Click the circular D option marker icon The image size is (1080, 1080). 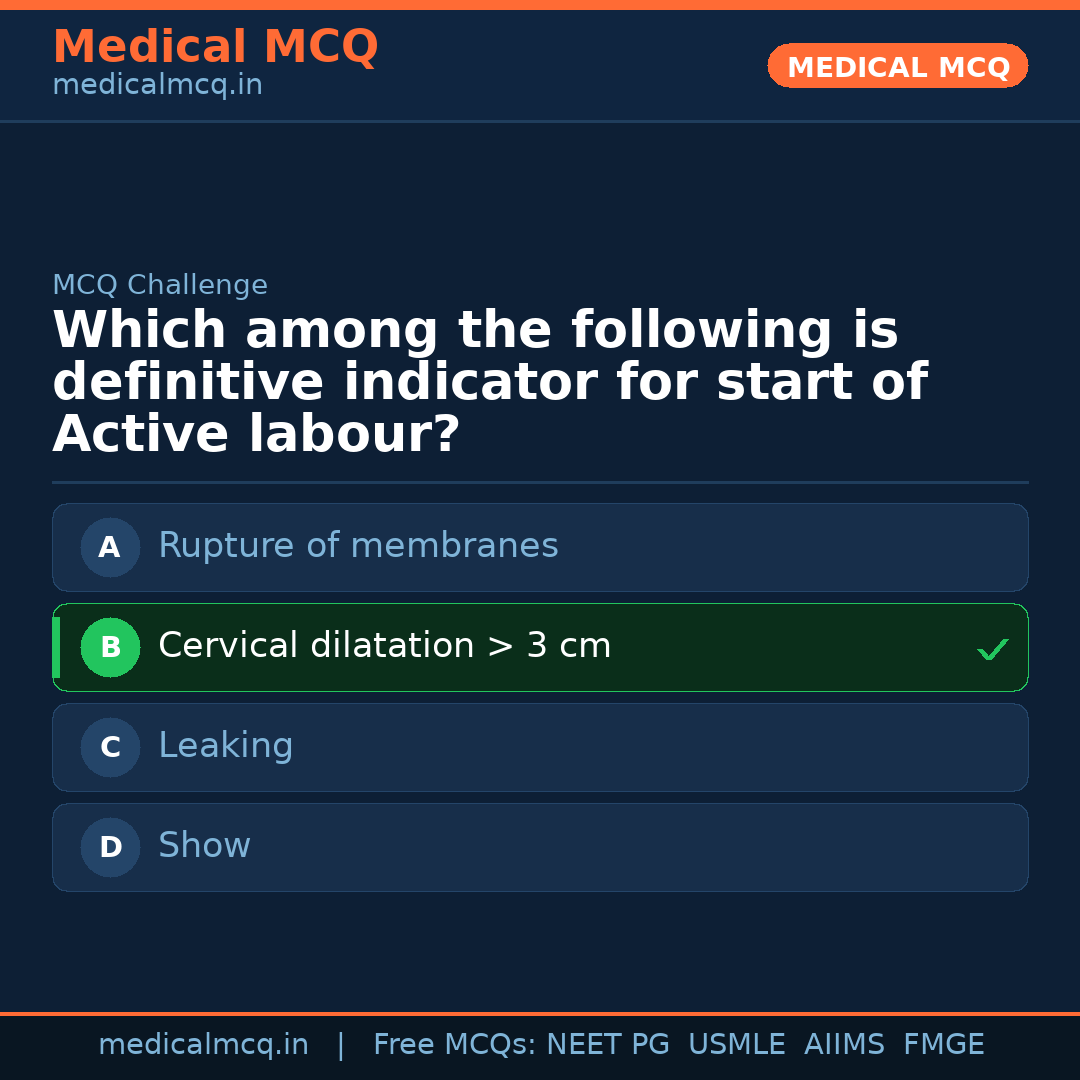pyautogui.click(x=110, y=847)
